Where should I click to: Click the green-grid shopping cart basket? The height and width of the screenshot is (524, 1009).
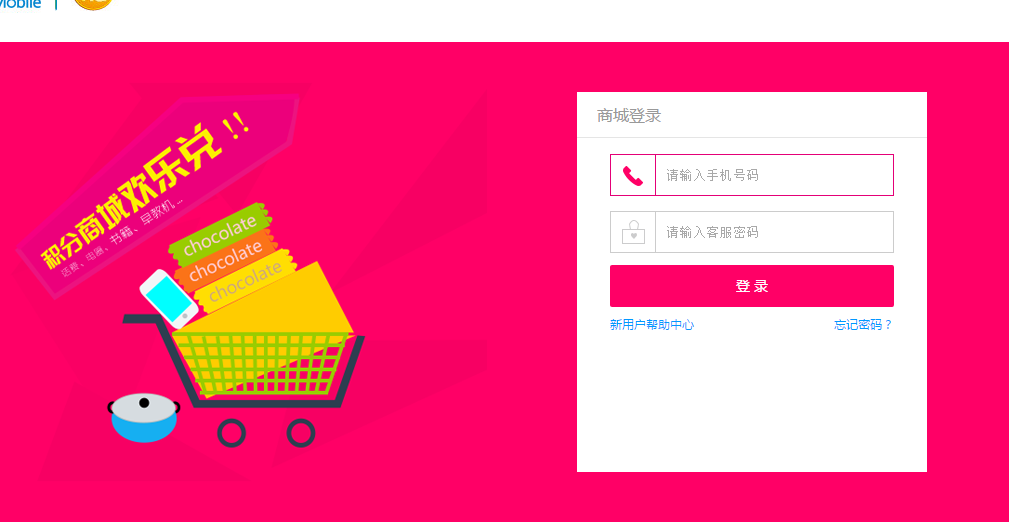pos(260,362)
